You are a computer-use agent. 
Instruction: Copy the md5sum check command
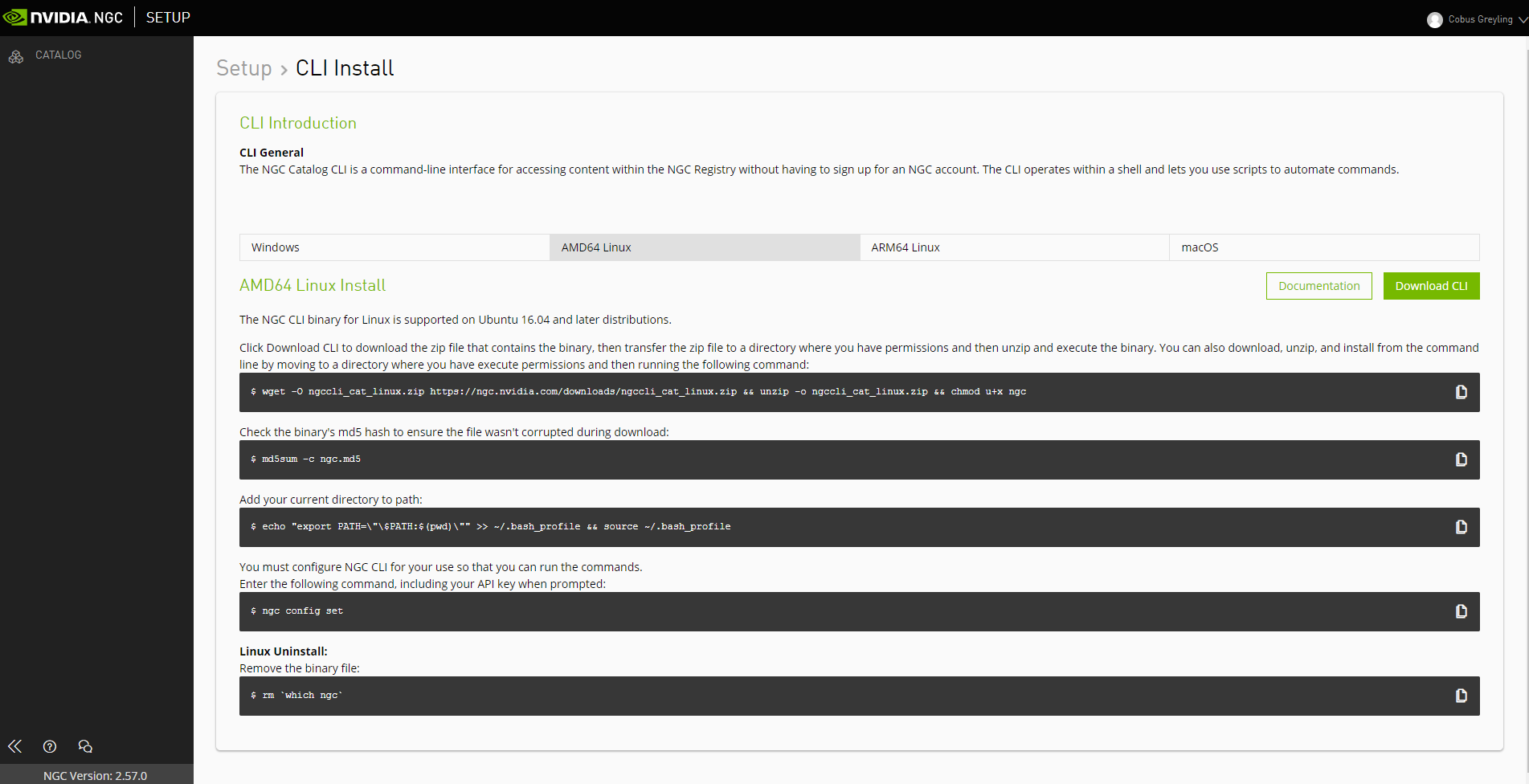pyautogui.click(x=1461, y=459)
